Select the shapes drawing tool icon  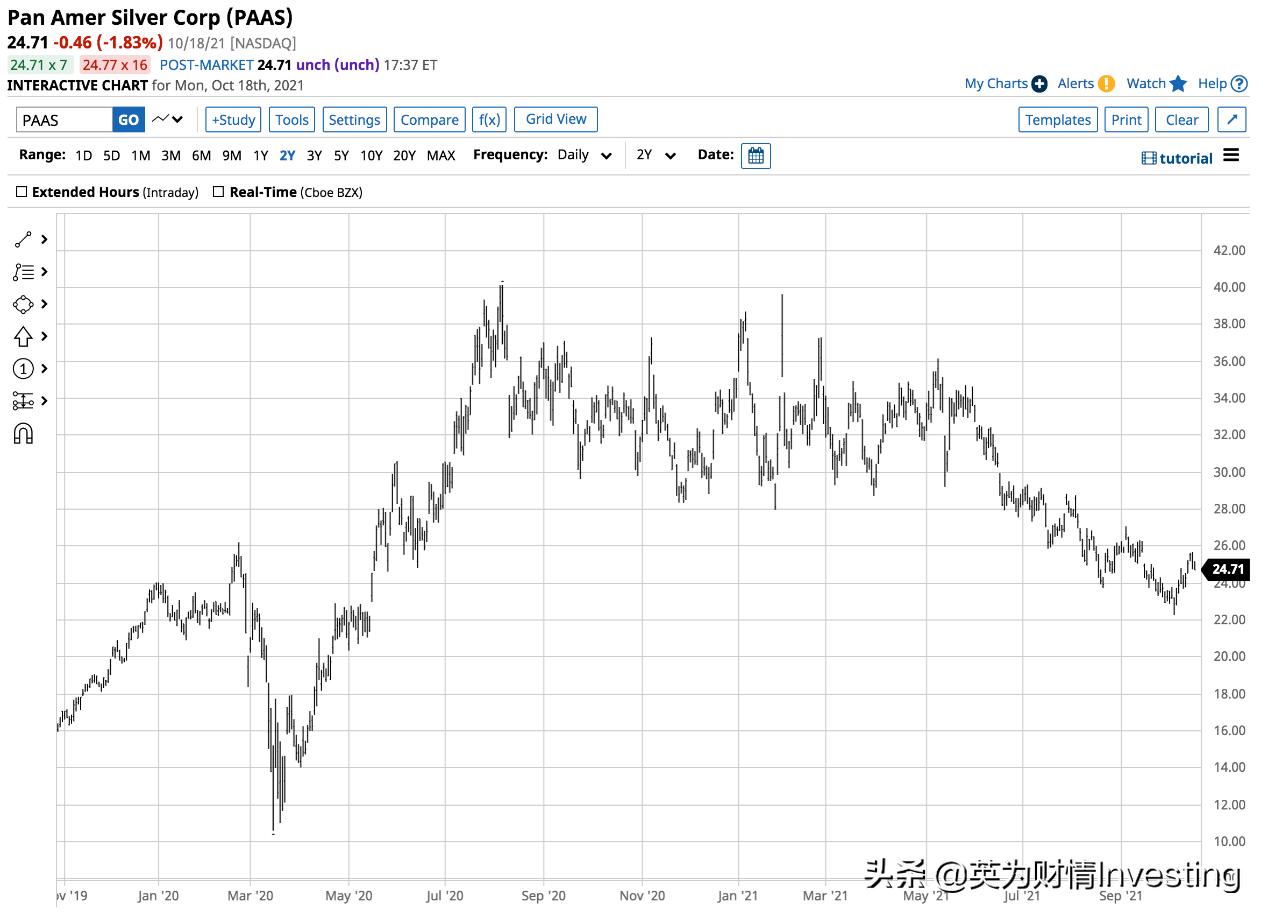point(23,304)
